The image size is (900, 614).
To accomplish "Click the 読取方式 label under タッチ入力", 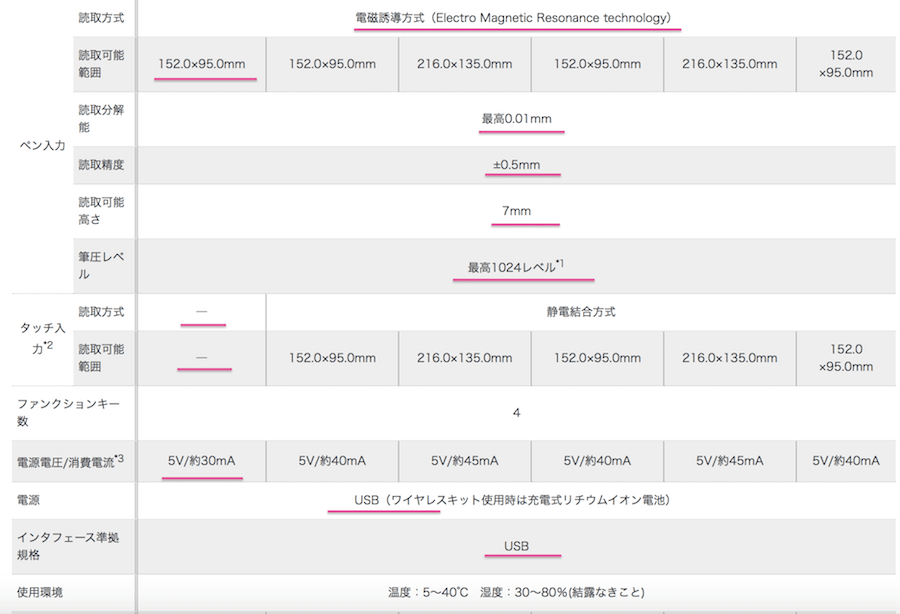I will (101, 312).
